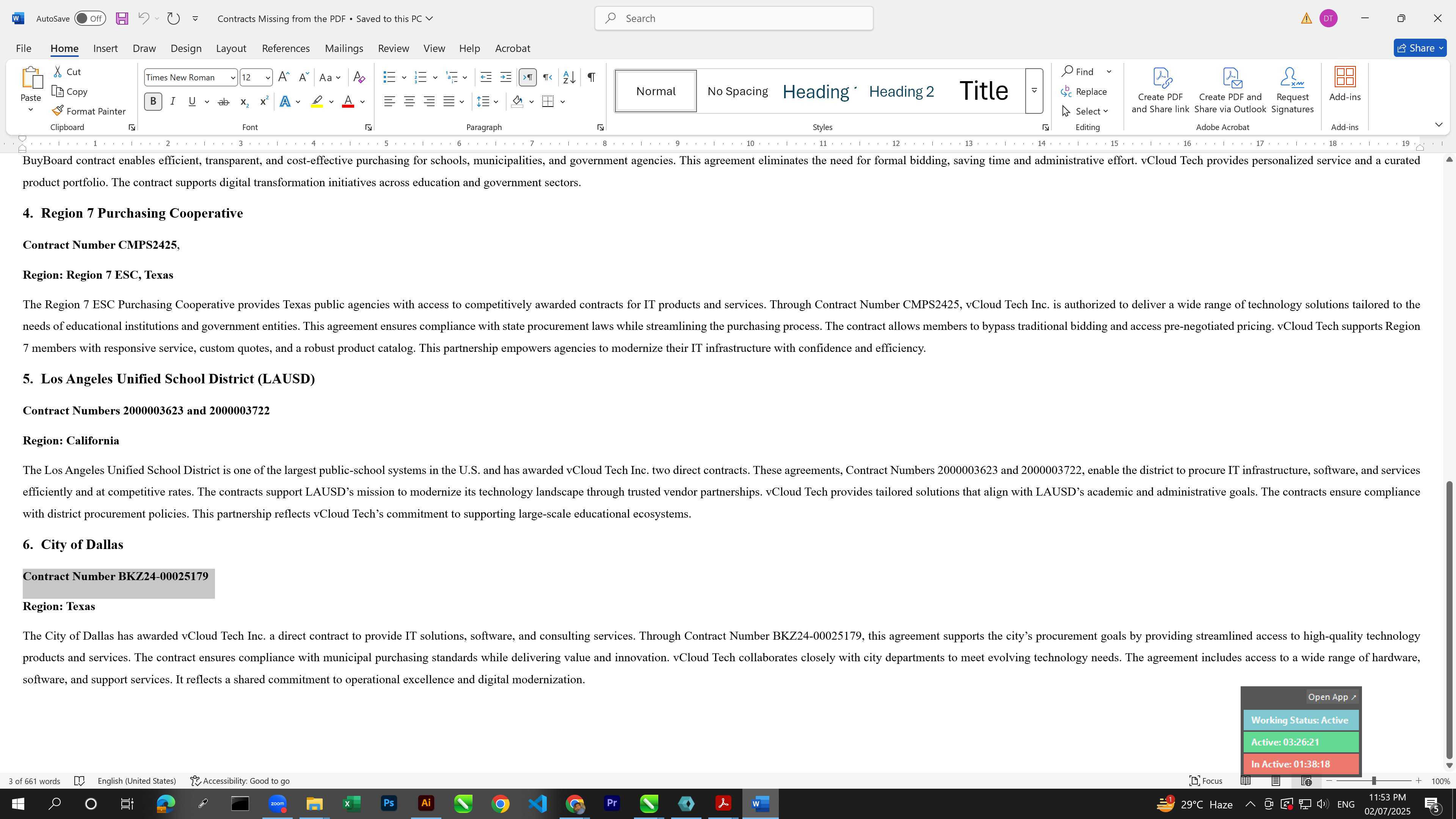1456x819 pixels.
Task: Click the Find button
Action: (x=1078, y=71)
